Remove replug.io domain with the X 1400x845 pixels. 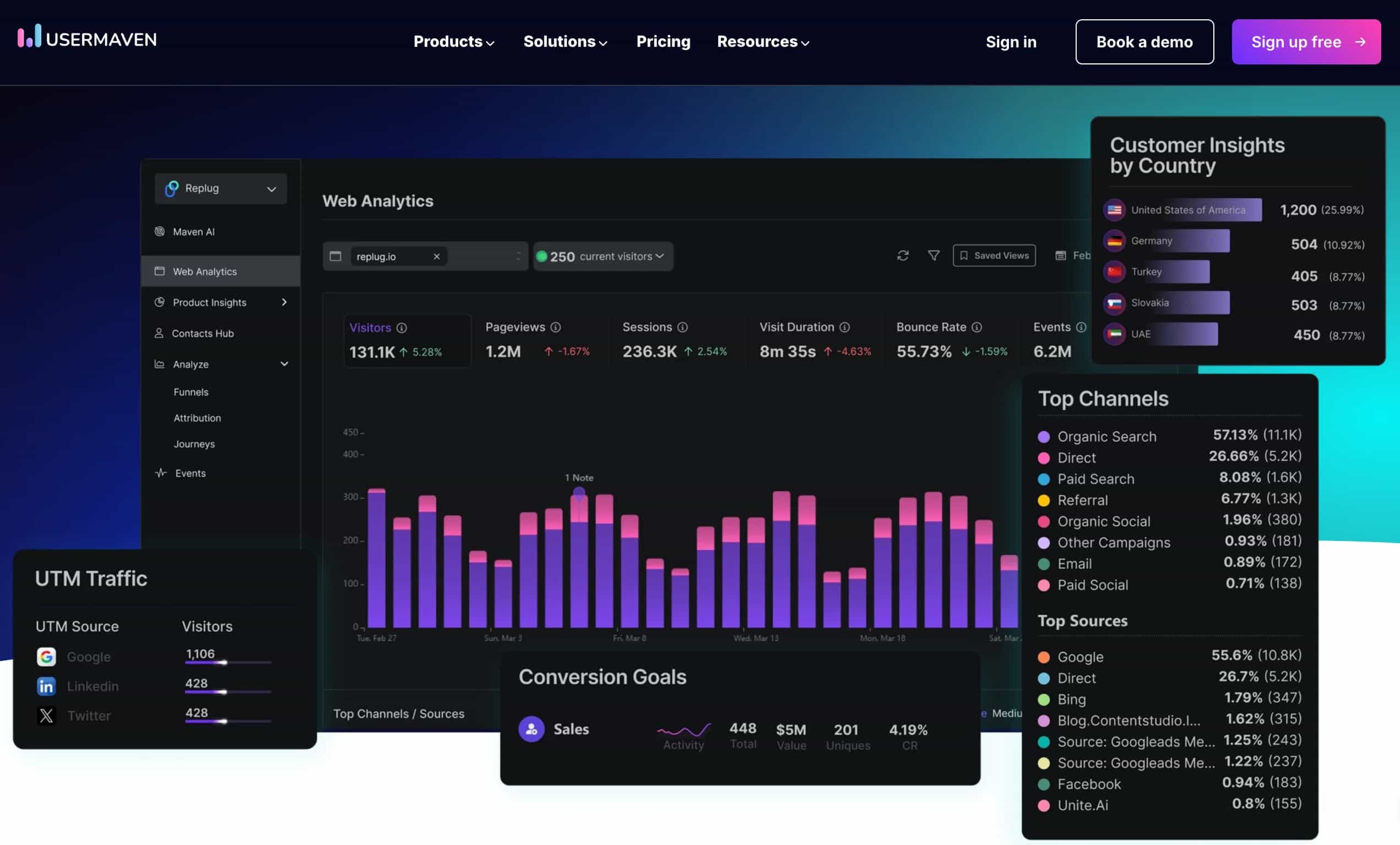click(x=436, y=256)
